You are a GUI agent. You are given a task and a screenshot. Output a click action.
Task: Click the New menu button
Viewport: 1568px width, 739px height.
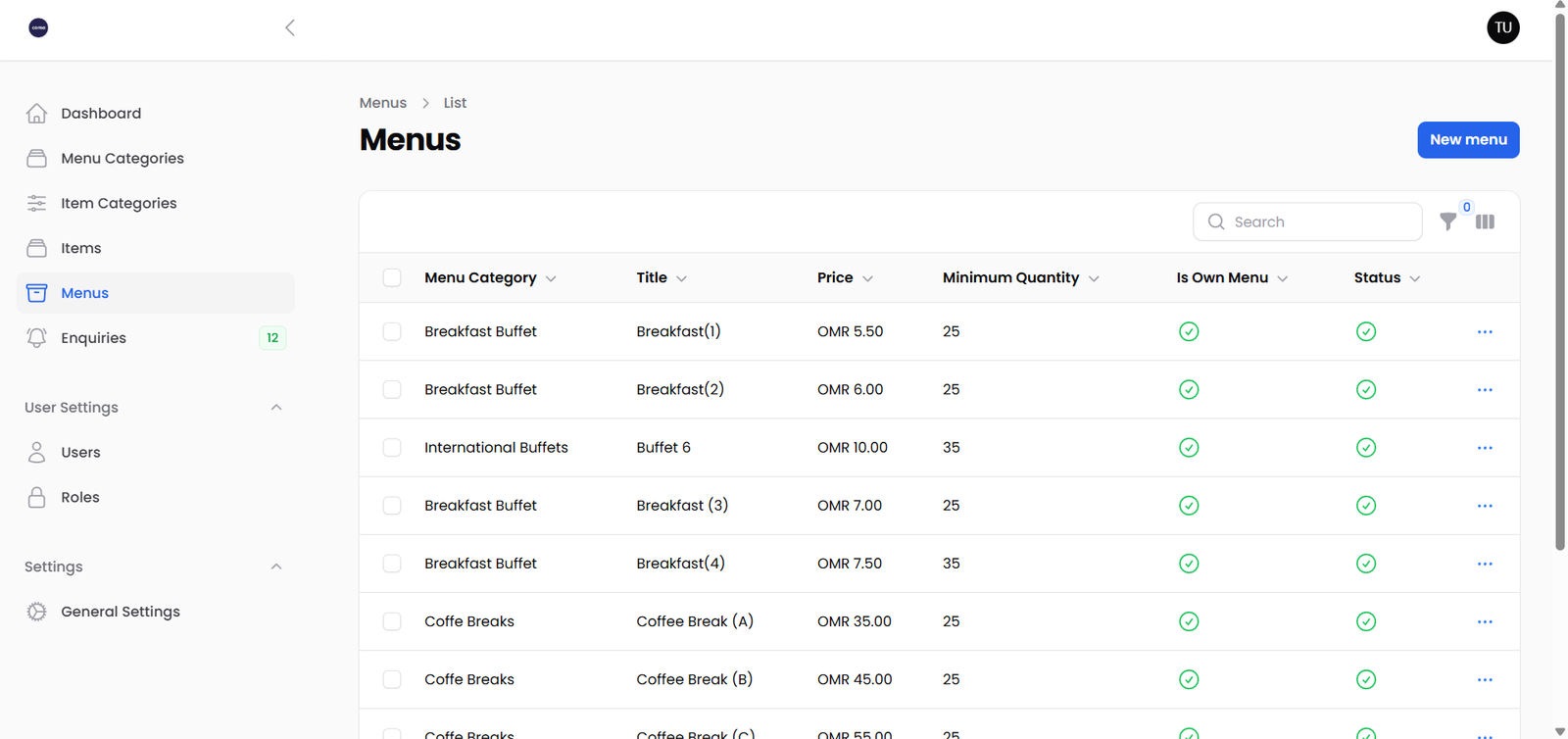point(1467,140)
